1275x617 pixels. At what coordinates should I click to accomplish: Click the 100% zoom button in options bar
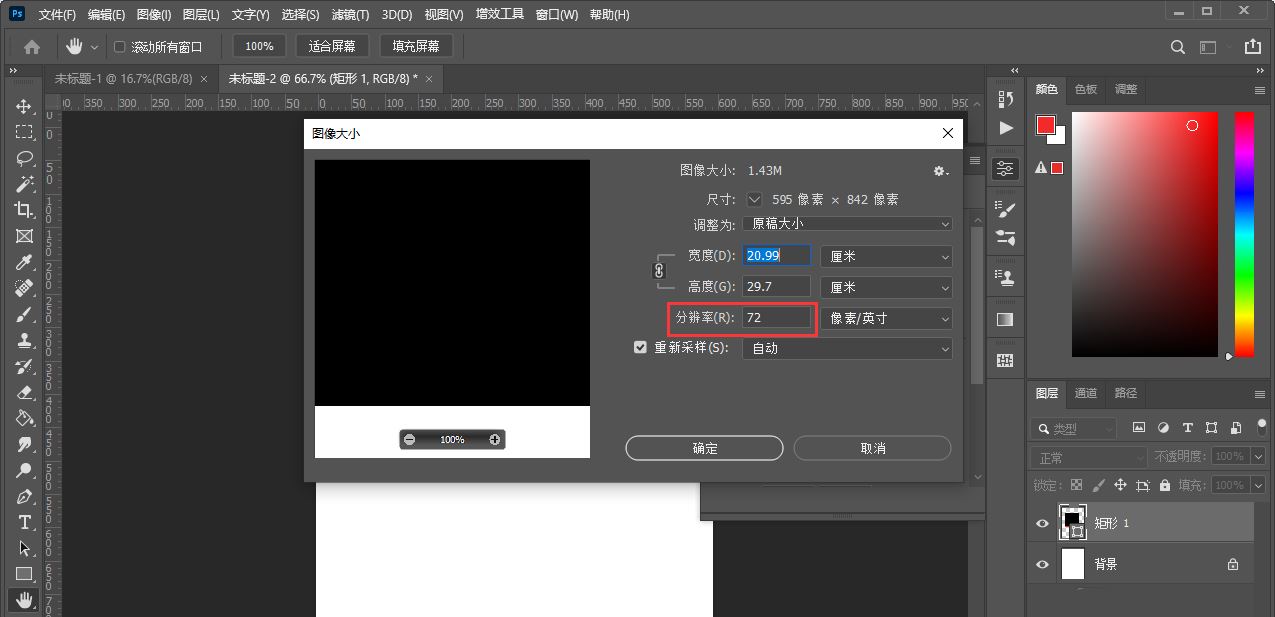click(260, 46)
